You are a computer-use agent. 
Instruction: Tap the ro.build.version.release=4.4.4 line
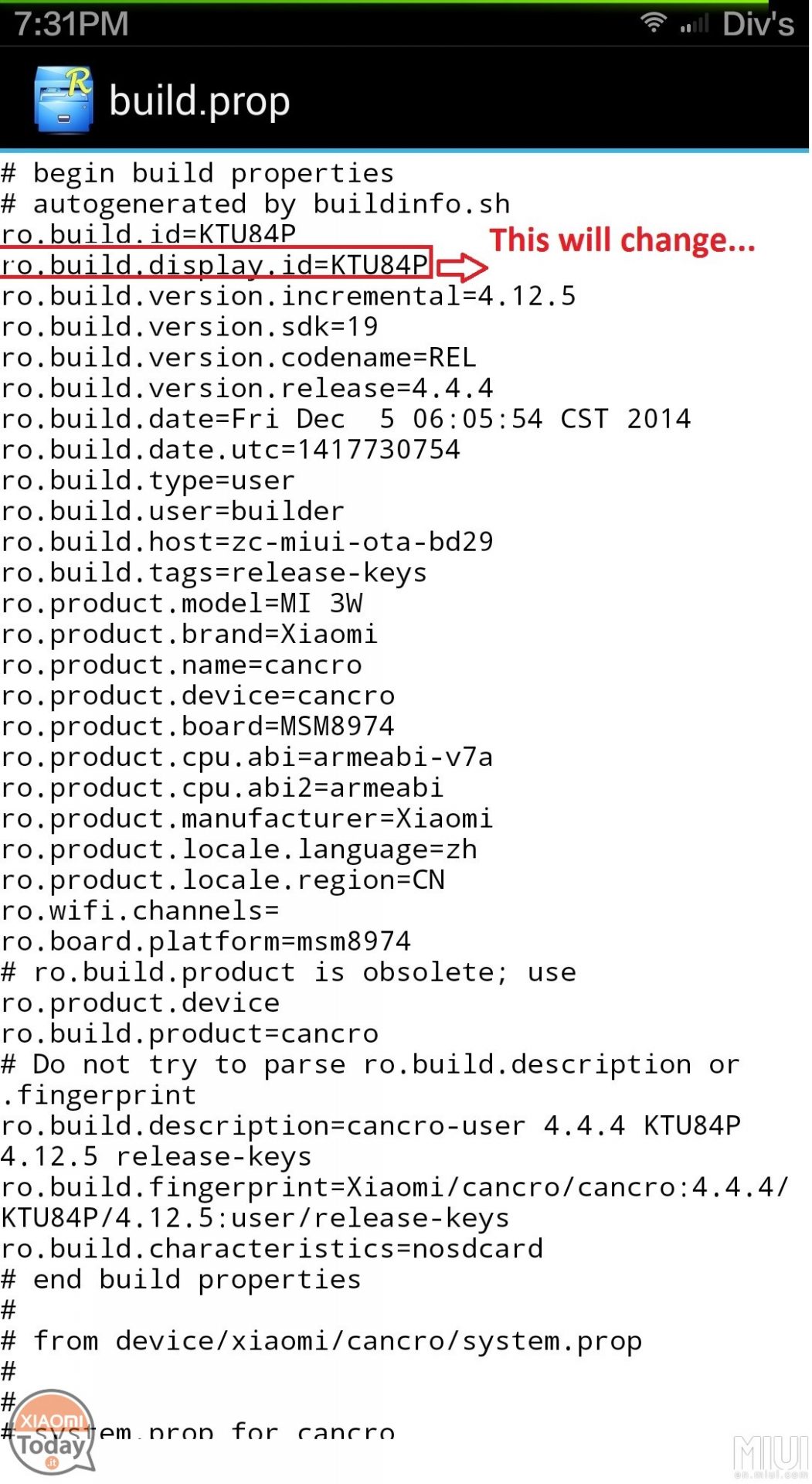(246, 388)
